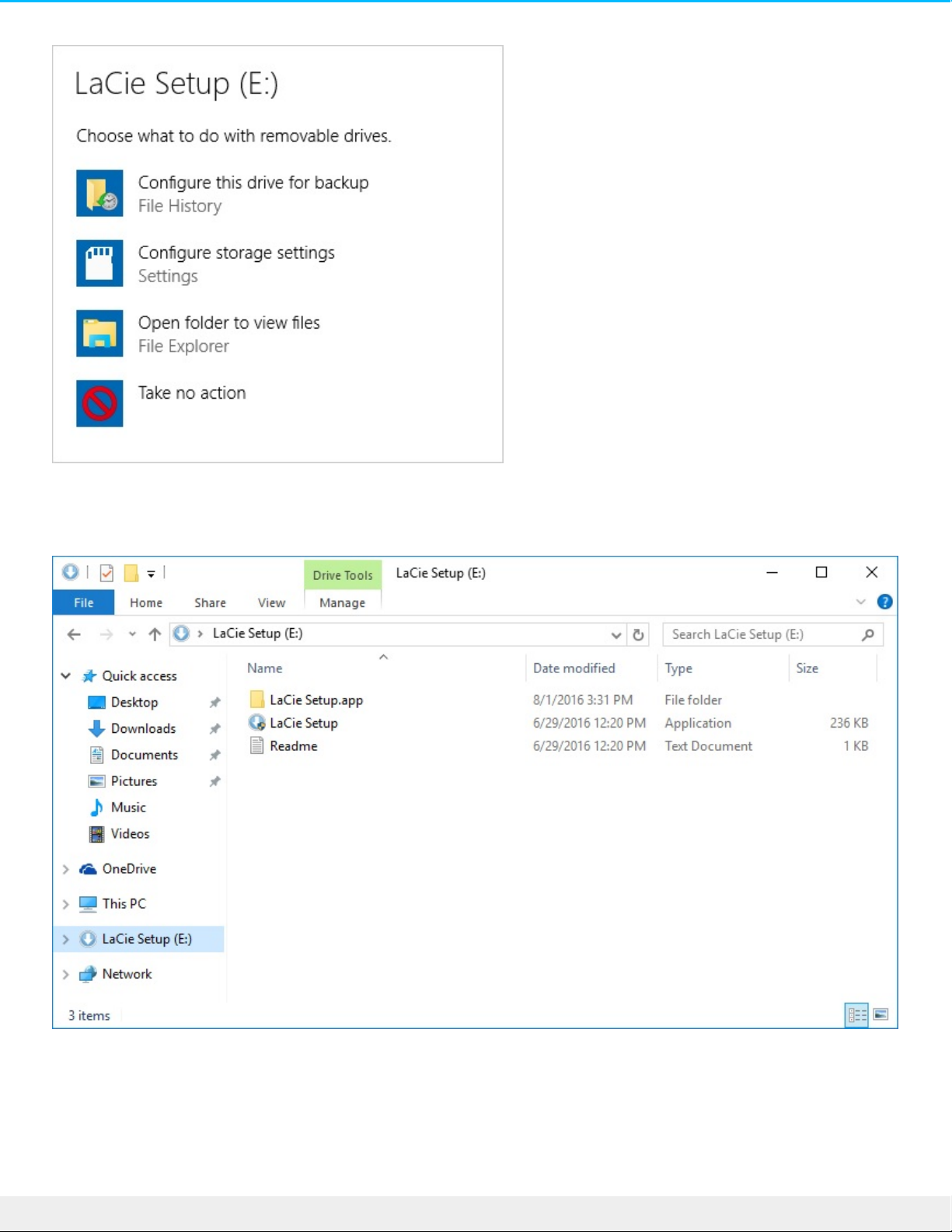The width and height of the screenshot is (952, 1232).
Task: Open Videos in the navigation pane
Action: [131, 834]
